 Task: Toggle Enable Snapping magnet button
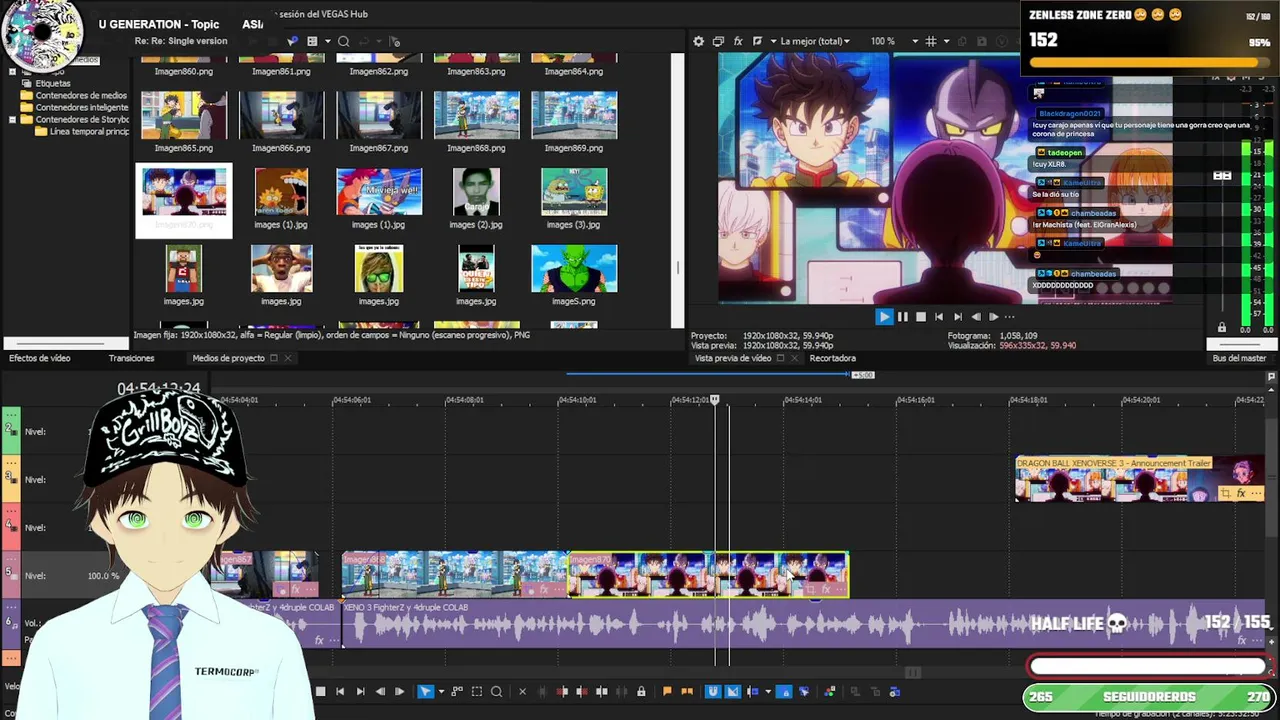pos(712,691)
